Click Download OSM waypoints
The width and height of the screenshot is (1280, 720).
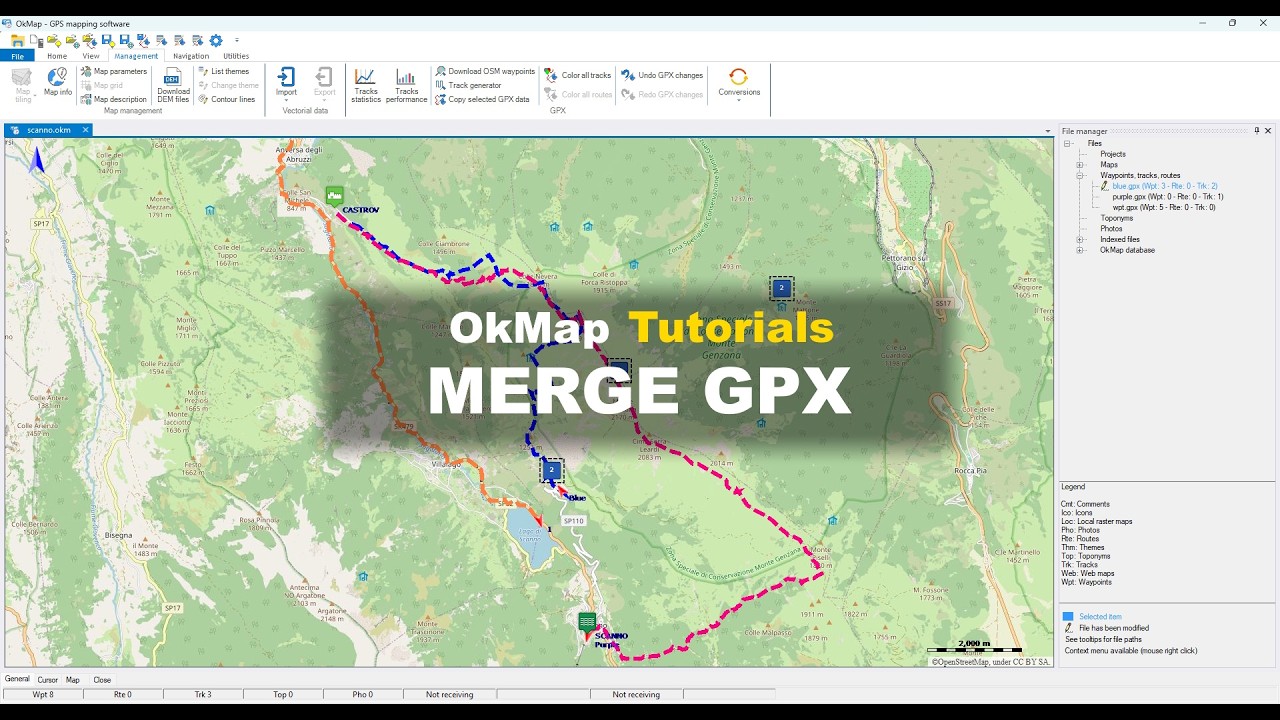pyautogui.click(x=485, y=72)
